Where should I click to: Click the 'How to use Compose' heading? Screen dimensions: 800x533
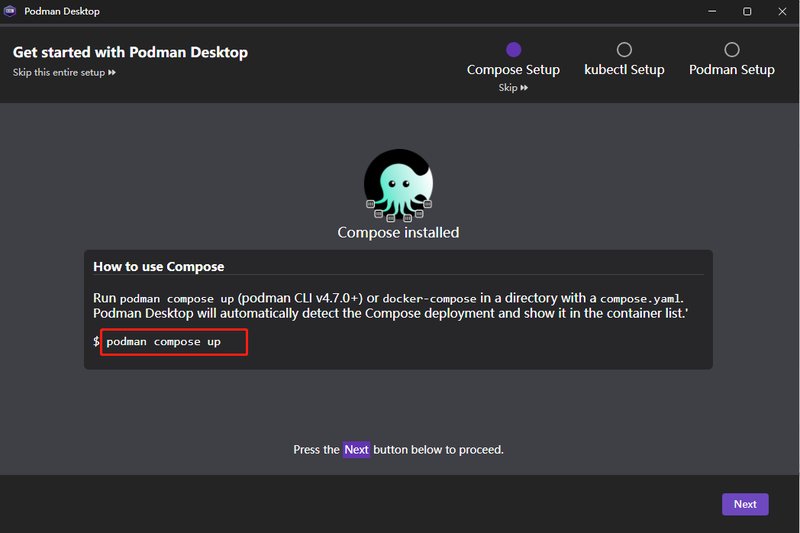pyautogui.click(x=158, y=267)
